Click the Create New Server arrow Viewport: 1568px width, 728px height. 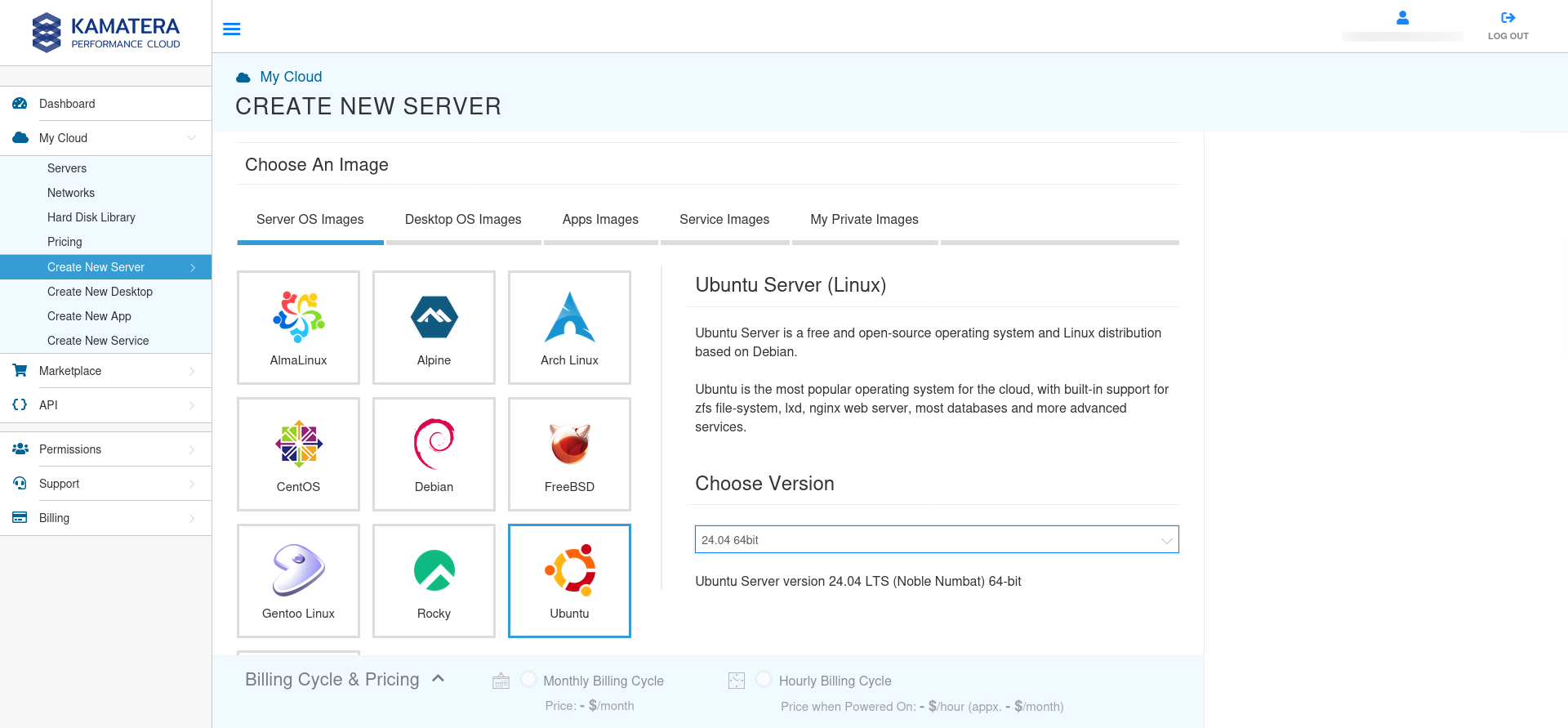click(193, 267)
